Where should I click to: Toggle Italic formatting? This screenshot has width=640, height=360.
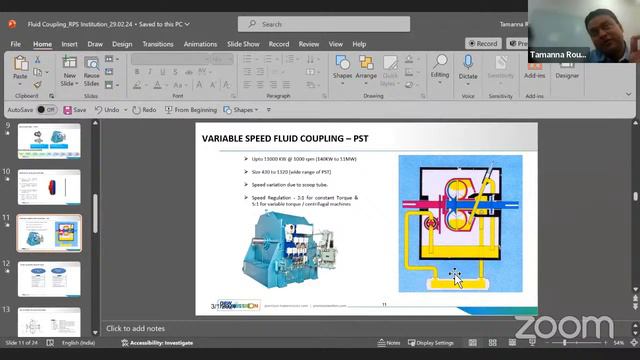coord(149,72)
